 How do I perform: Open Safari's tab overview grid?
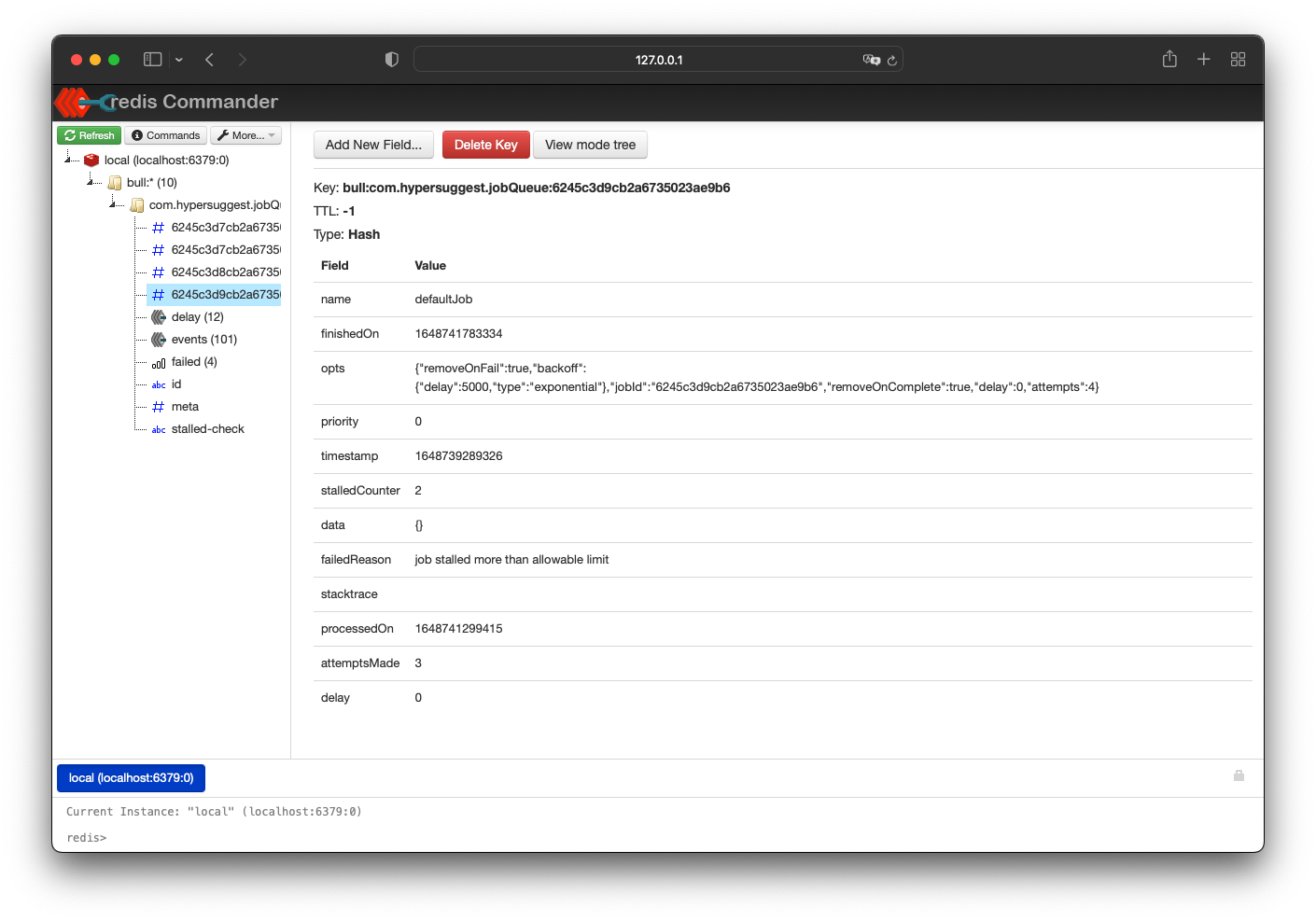tap(1238, 59)
